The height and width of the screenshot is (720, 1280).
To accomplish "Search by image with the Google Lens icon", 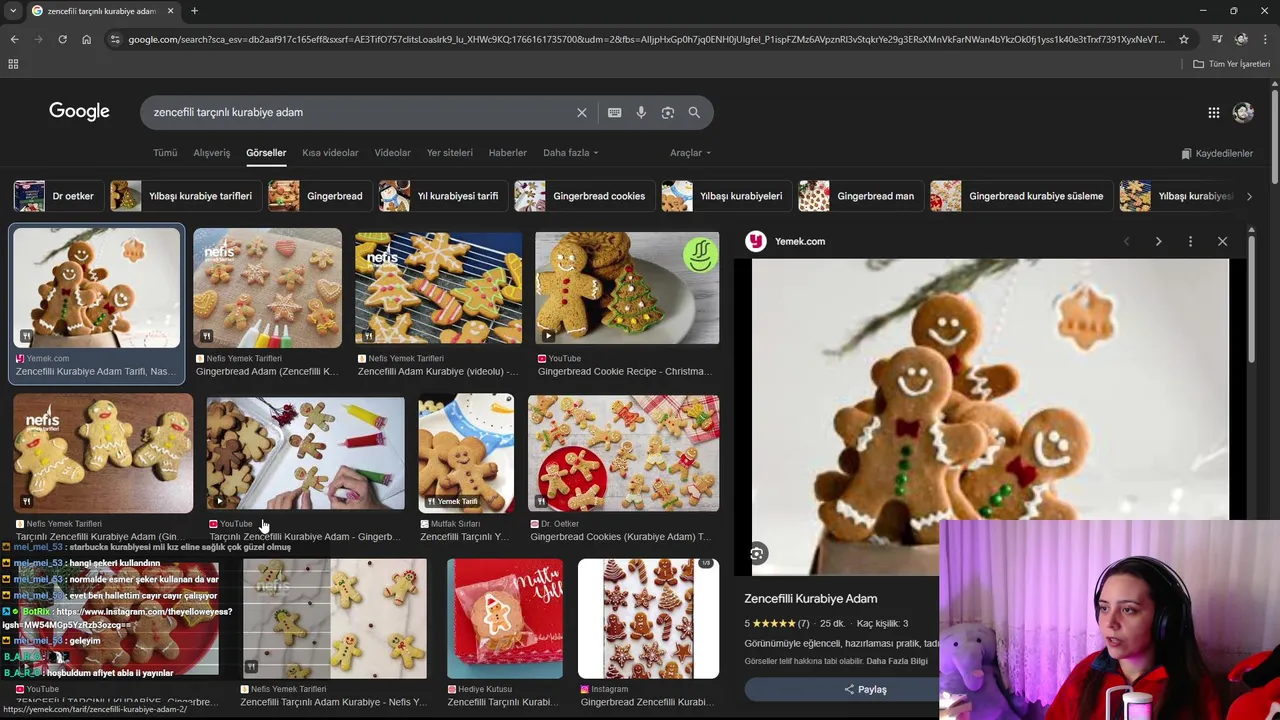I will (668, 113).
